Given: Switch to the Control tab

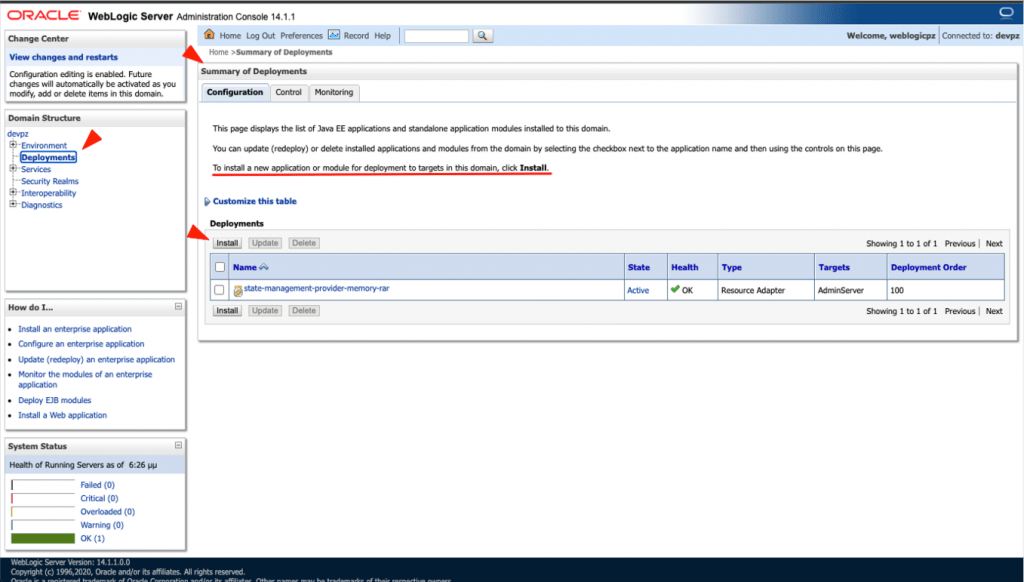Looking at the screenshot, I should 289,92.
